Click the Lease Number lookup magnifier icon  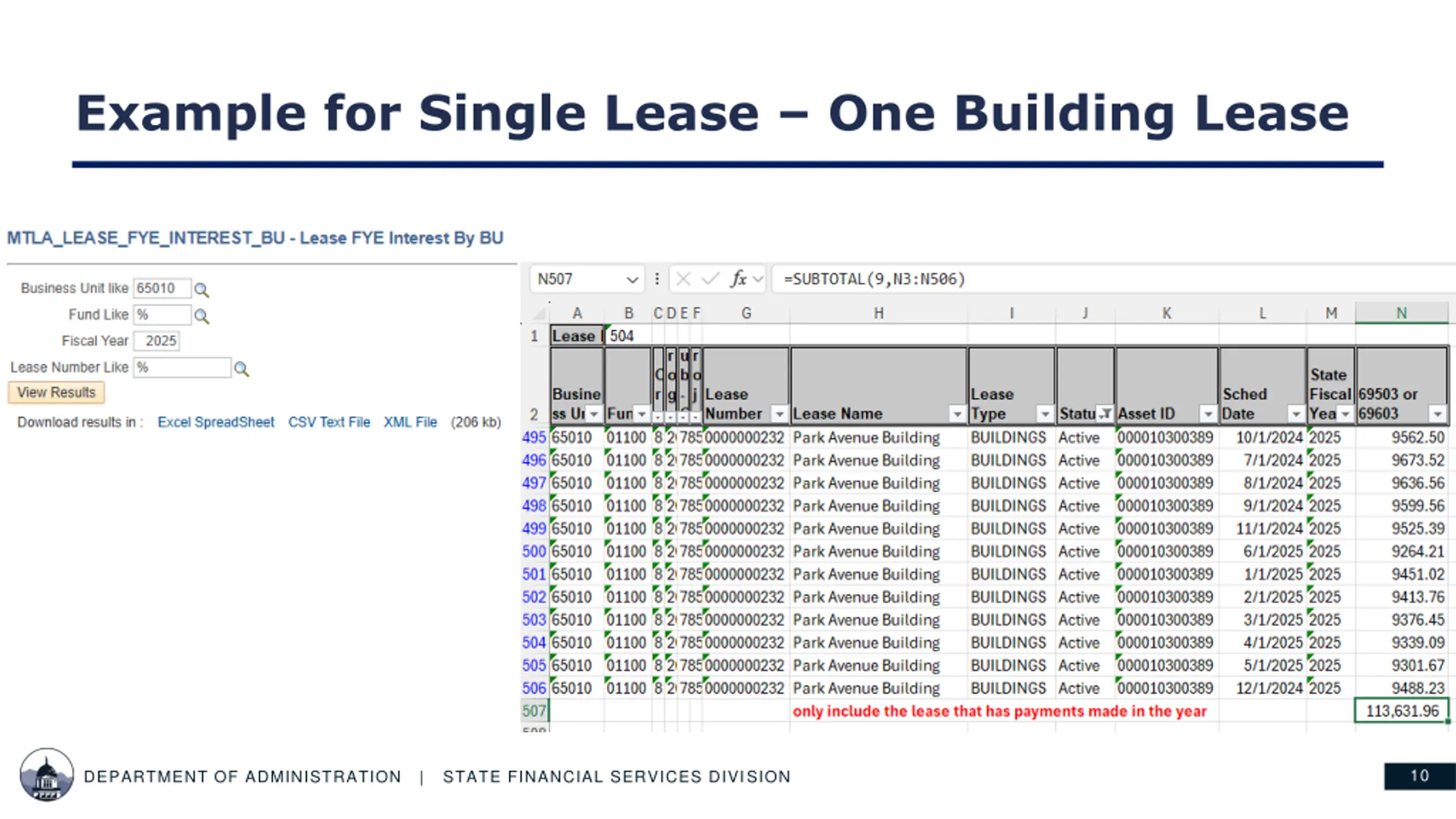tap(241, 369)
